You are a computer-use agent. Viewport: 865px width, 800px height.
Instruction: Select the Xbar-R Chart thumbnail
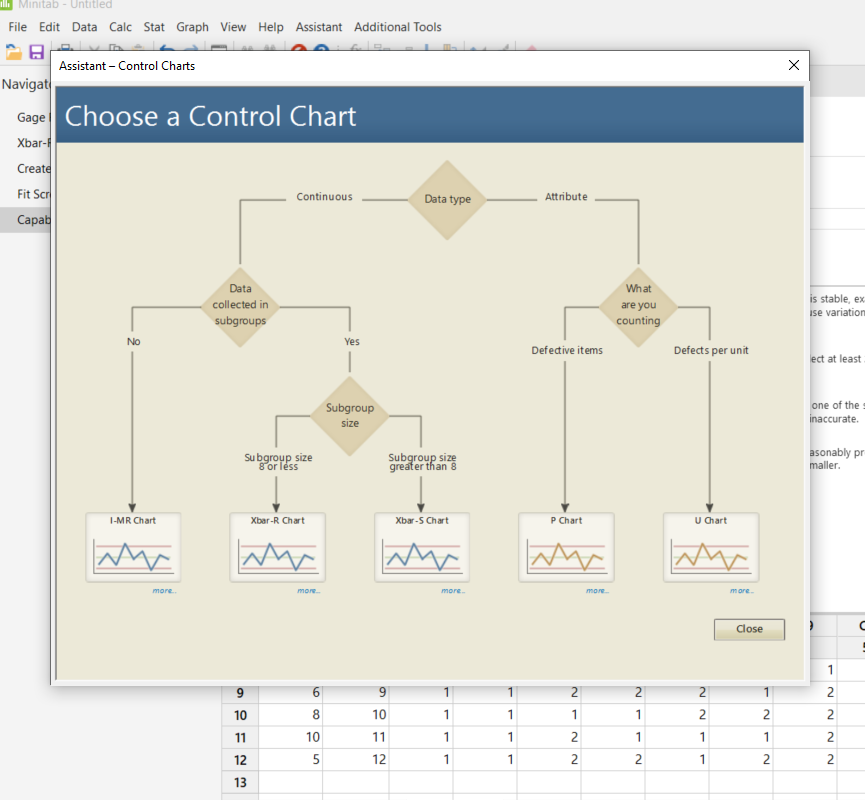click(277, 548)
